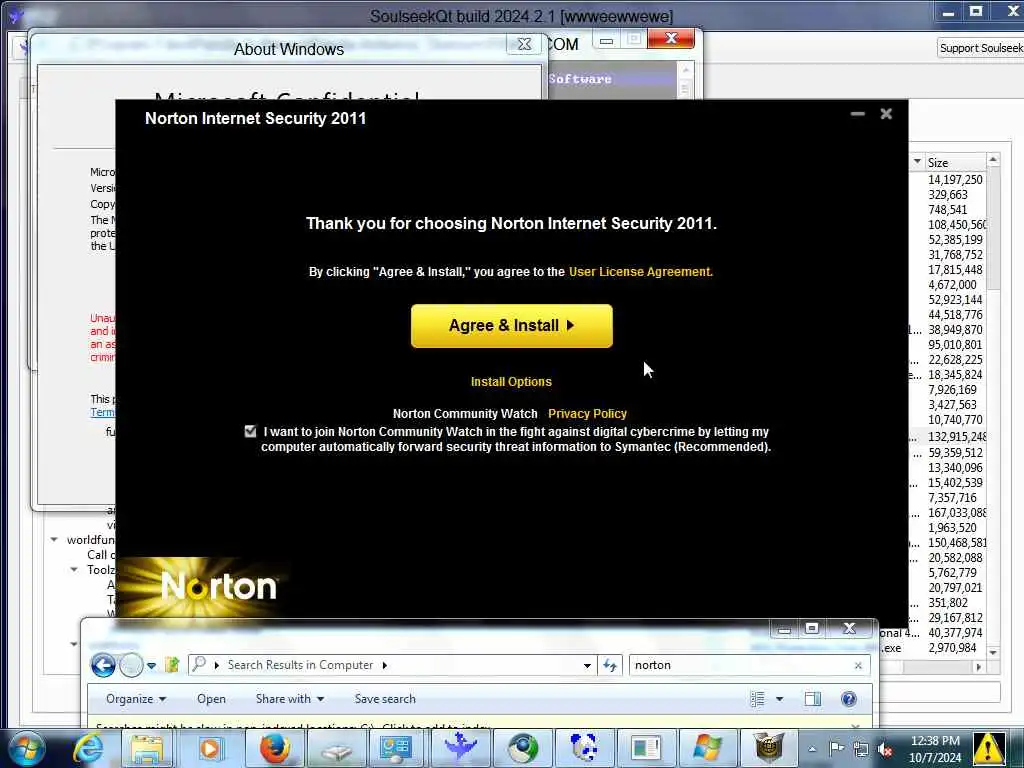Screen dimensions: 1024x768
Task: Toggle the Explorer preview pane
Action: click(813, 699)
